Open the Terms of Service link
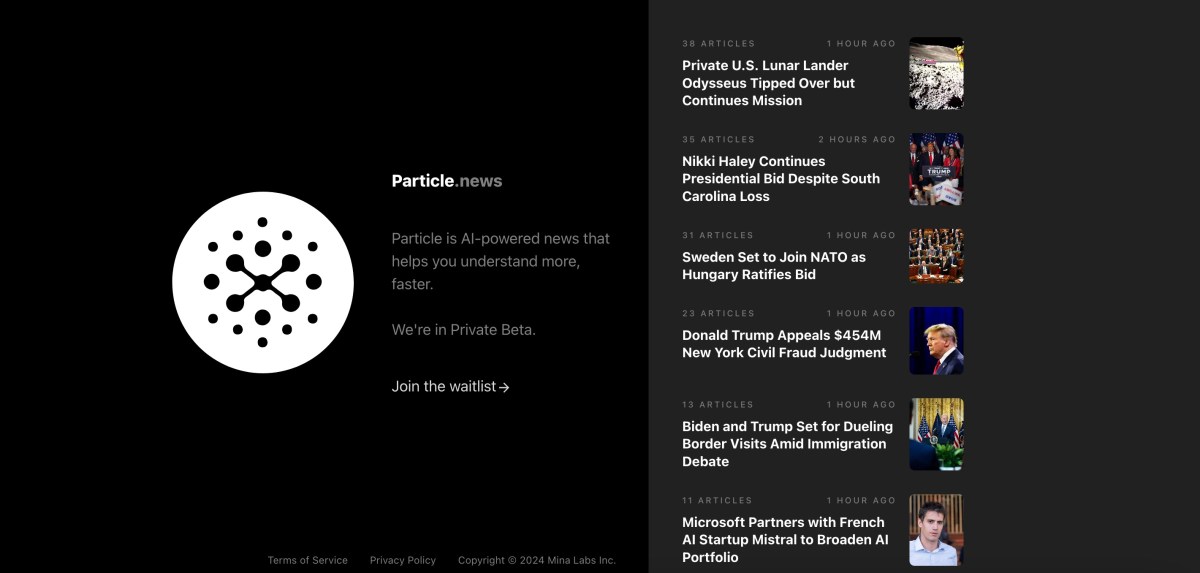Screen dimensions: 1200x573 (307, 560)
